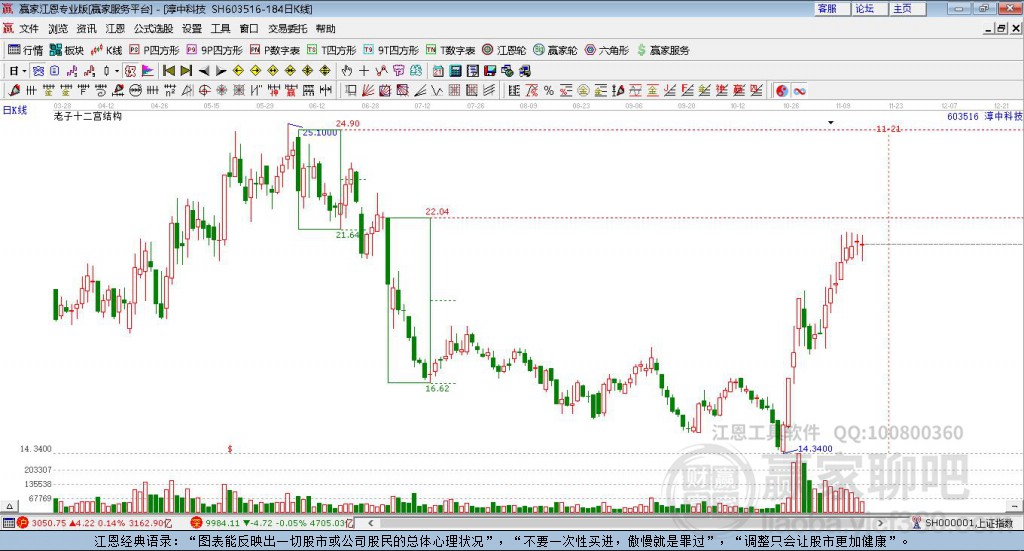Open the 交易委托 menu
Viewport: 1024px width, 551px height.
pos(287,29)
